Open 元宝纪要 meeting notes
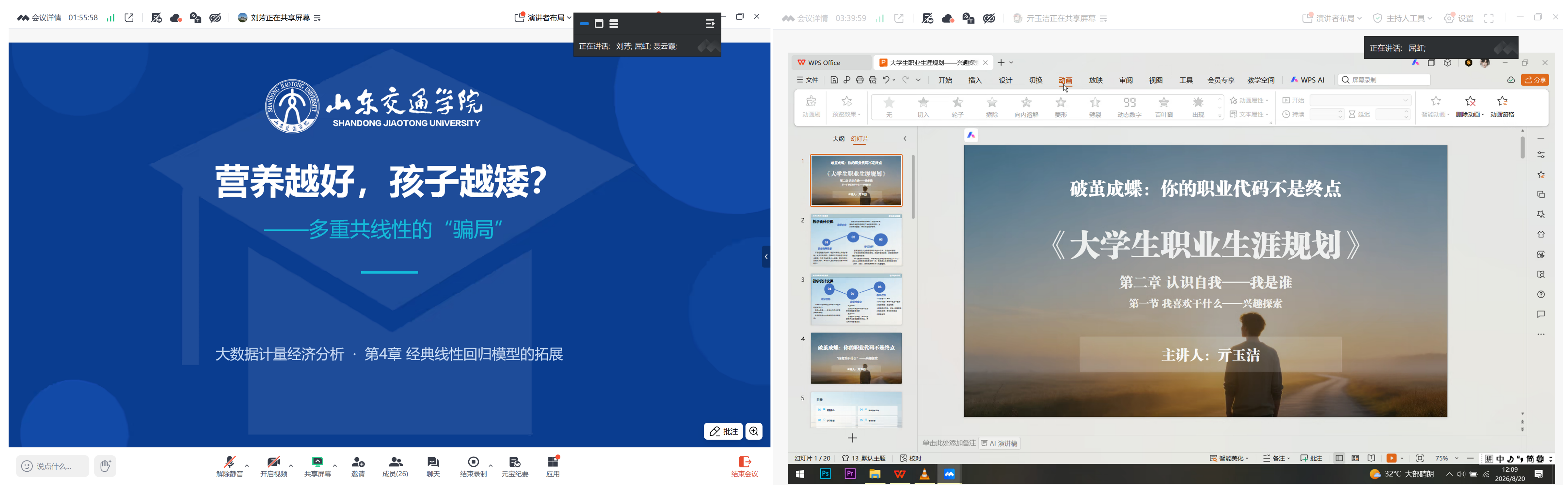This screenshot has width=1568, height=490. [x=514, y=466]
